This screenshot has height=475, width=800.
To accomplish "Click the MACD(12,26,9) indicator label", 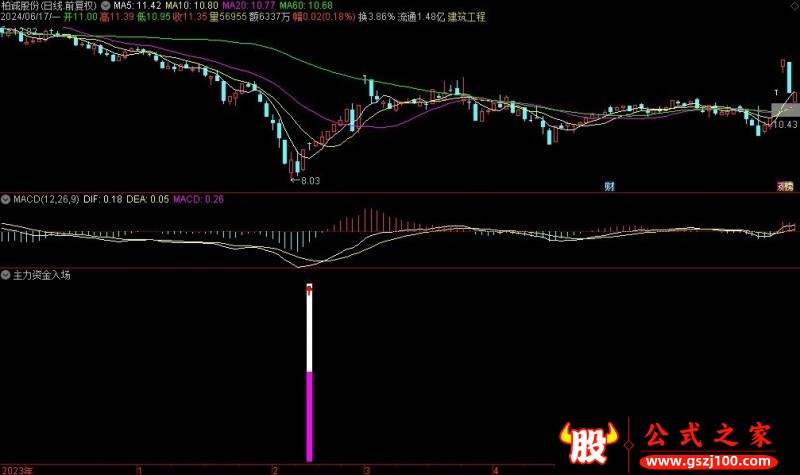I will 46,199.
